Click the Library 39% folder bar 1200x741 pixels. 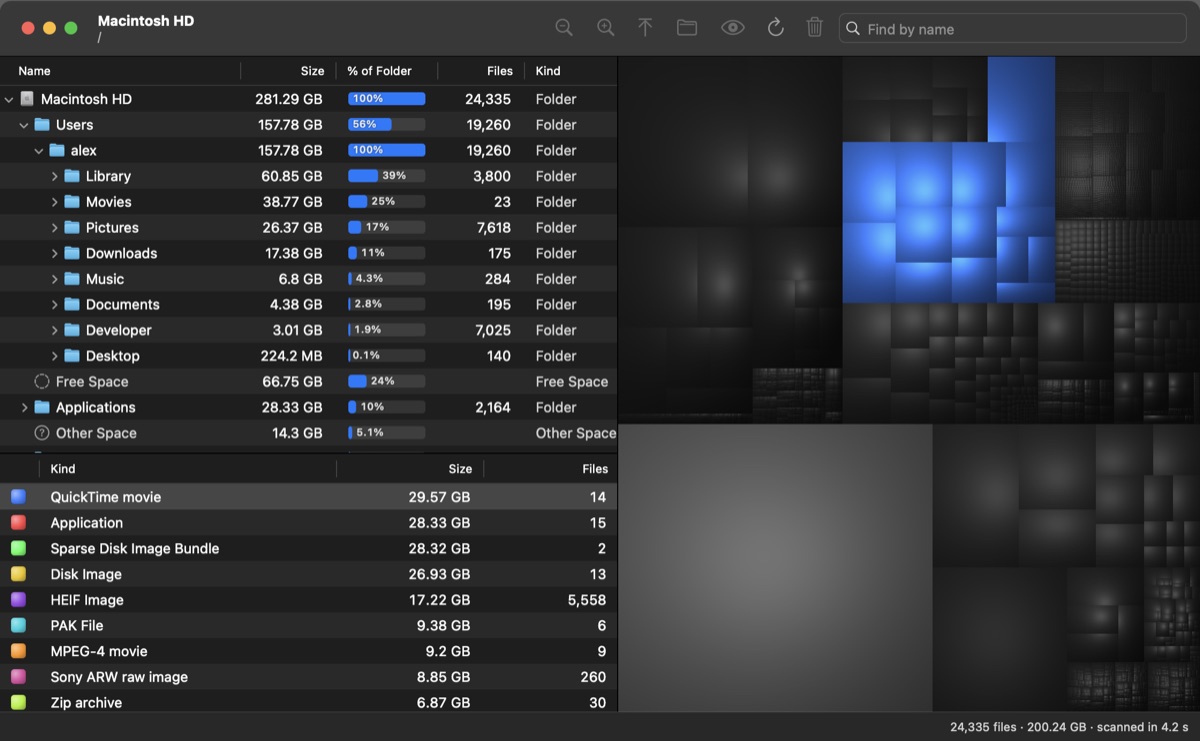pos(387,176)
